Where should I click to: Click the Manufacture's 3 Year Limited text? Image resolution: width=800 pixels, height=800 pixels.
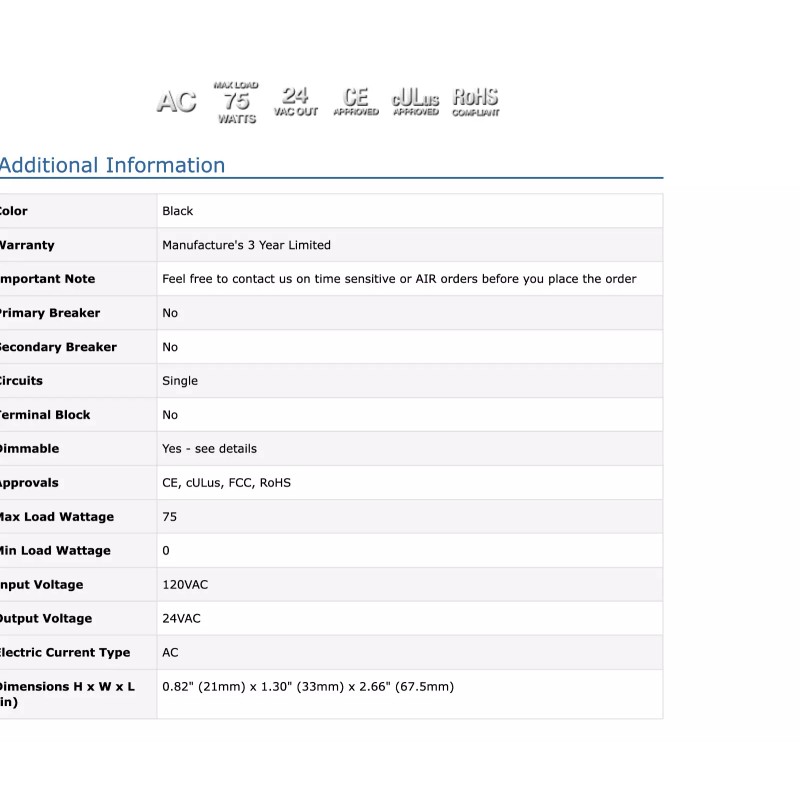(x=246, y=245)
